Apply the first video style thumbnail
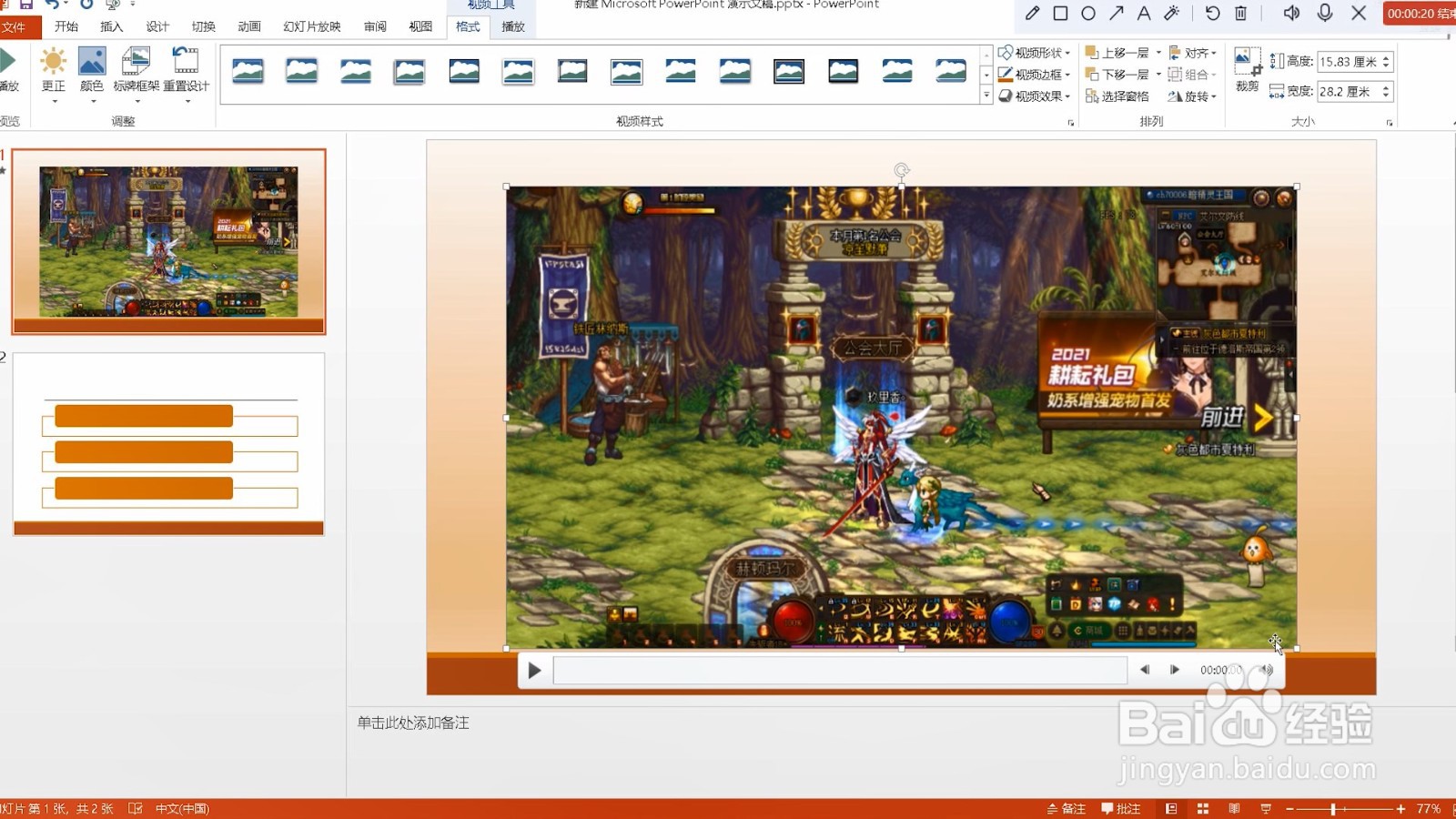Screen dimensions: 1456x819 248,71
